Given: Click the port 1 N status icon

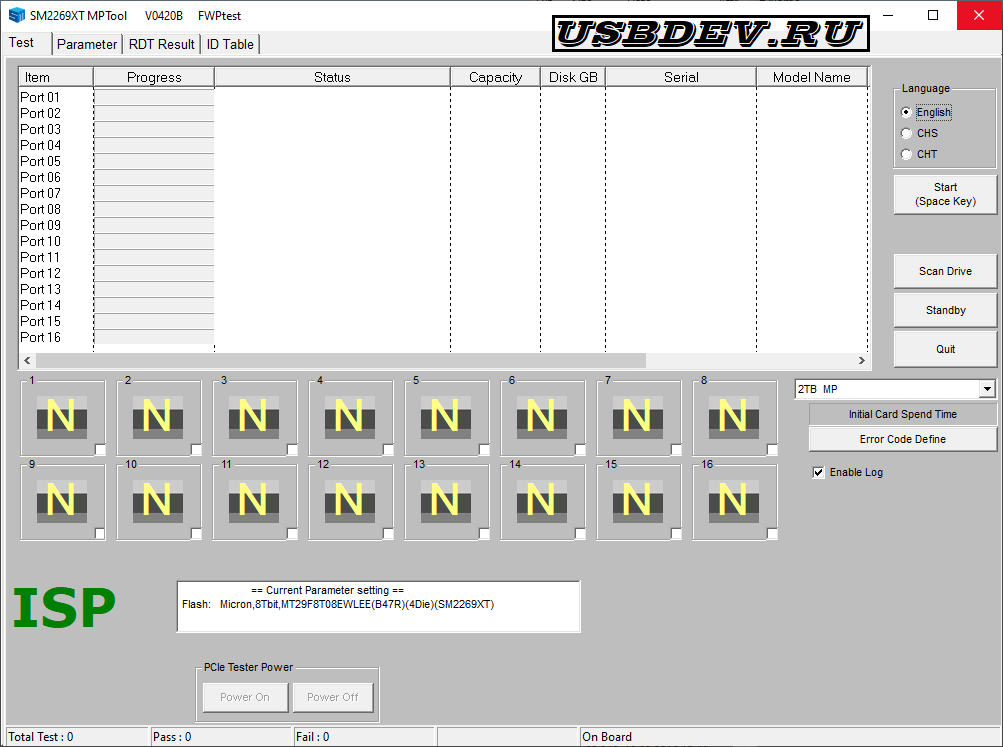Looking at the screenshot, I should click(x=61, y=417).
